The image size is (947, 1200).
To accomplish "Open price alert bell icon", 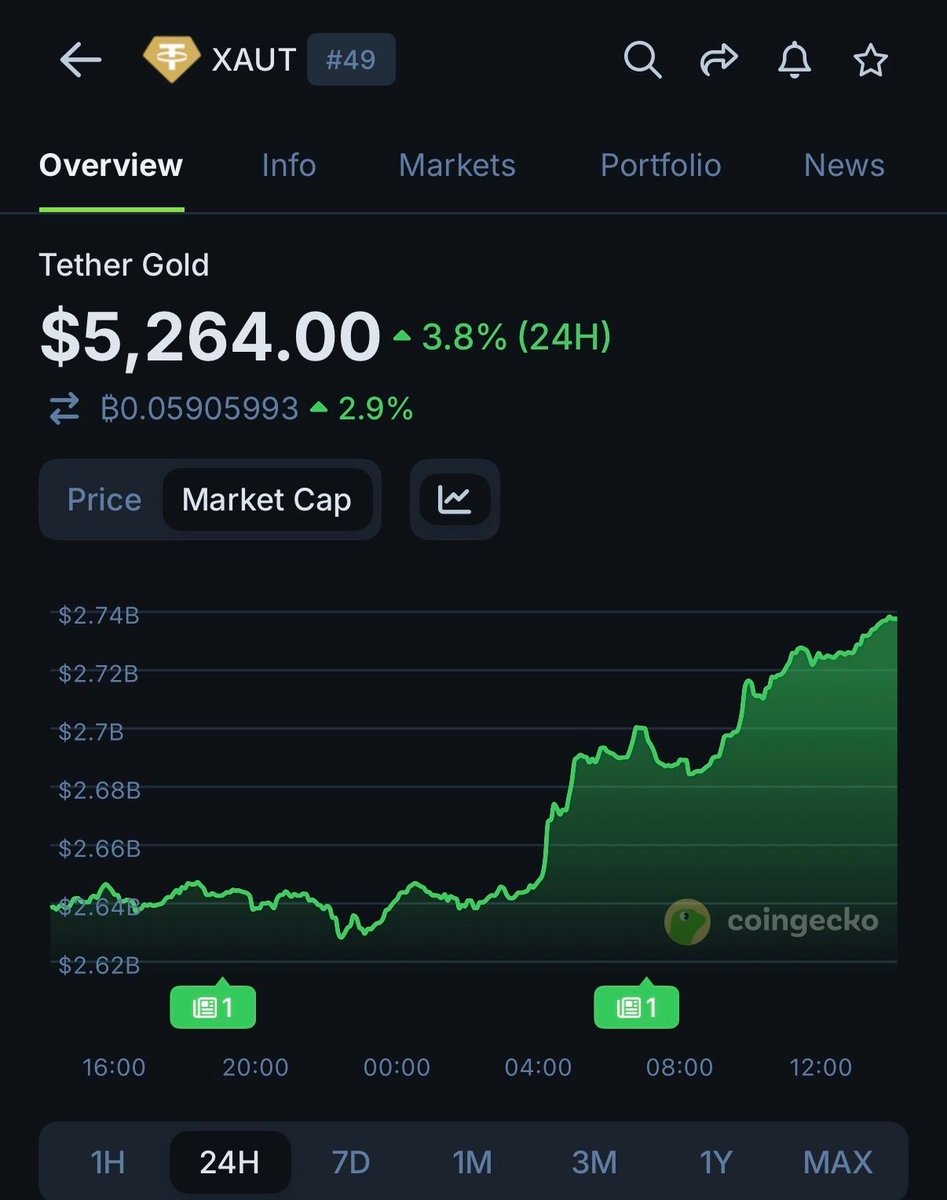I will coord(794,61).
